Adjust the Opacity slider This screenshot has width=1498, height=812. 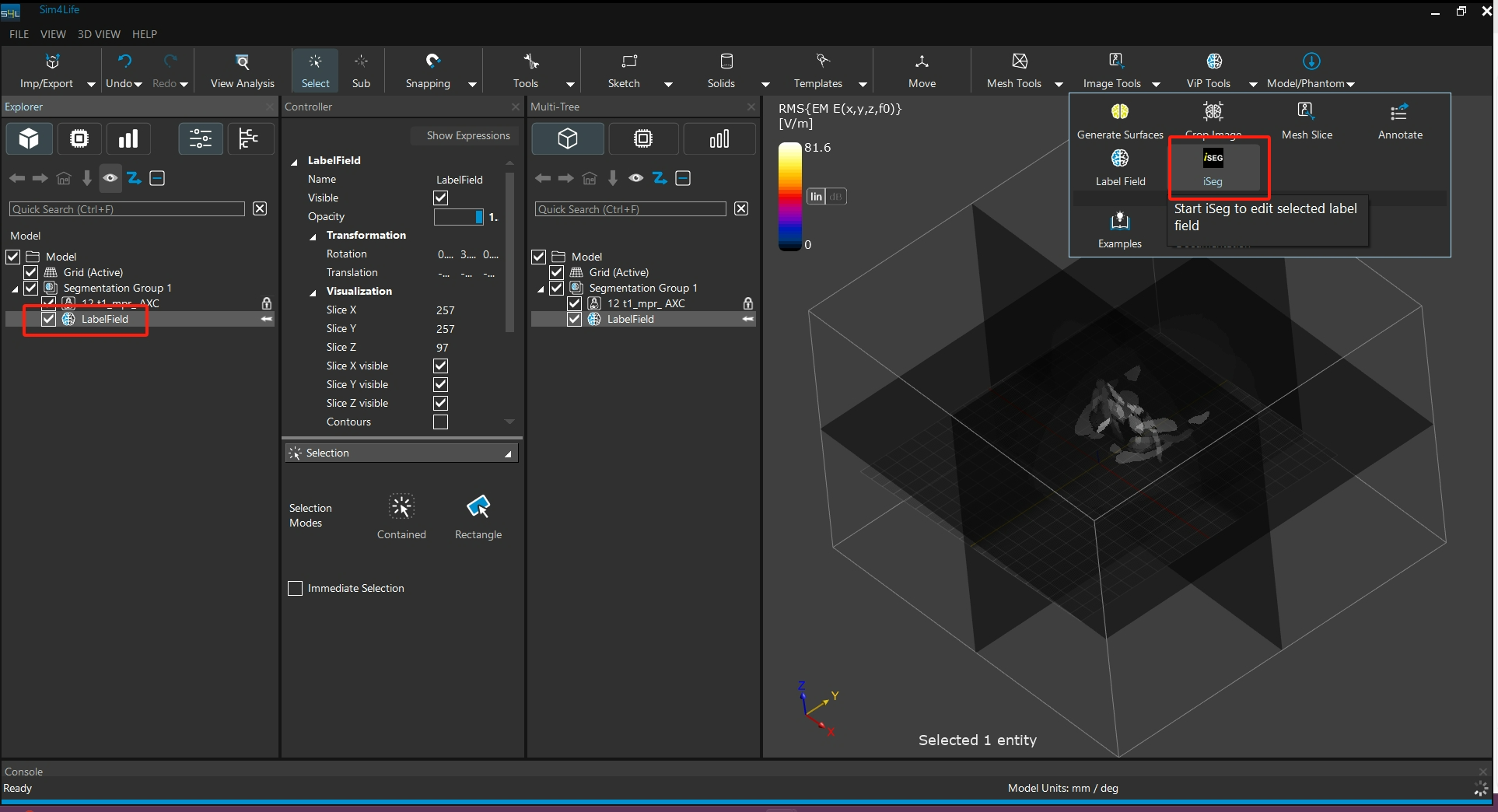tap(459, 217)
